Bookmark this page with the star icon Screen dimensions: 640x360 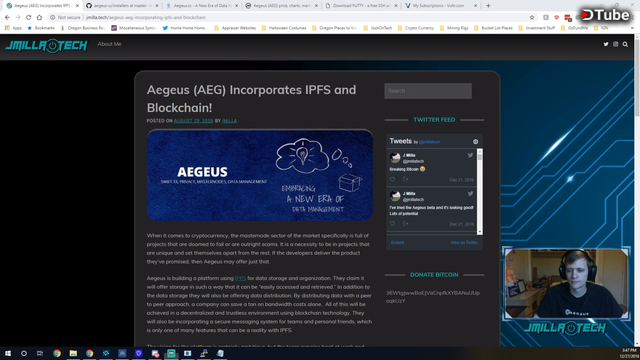[x=532, y=18]
